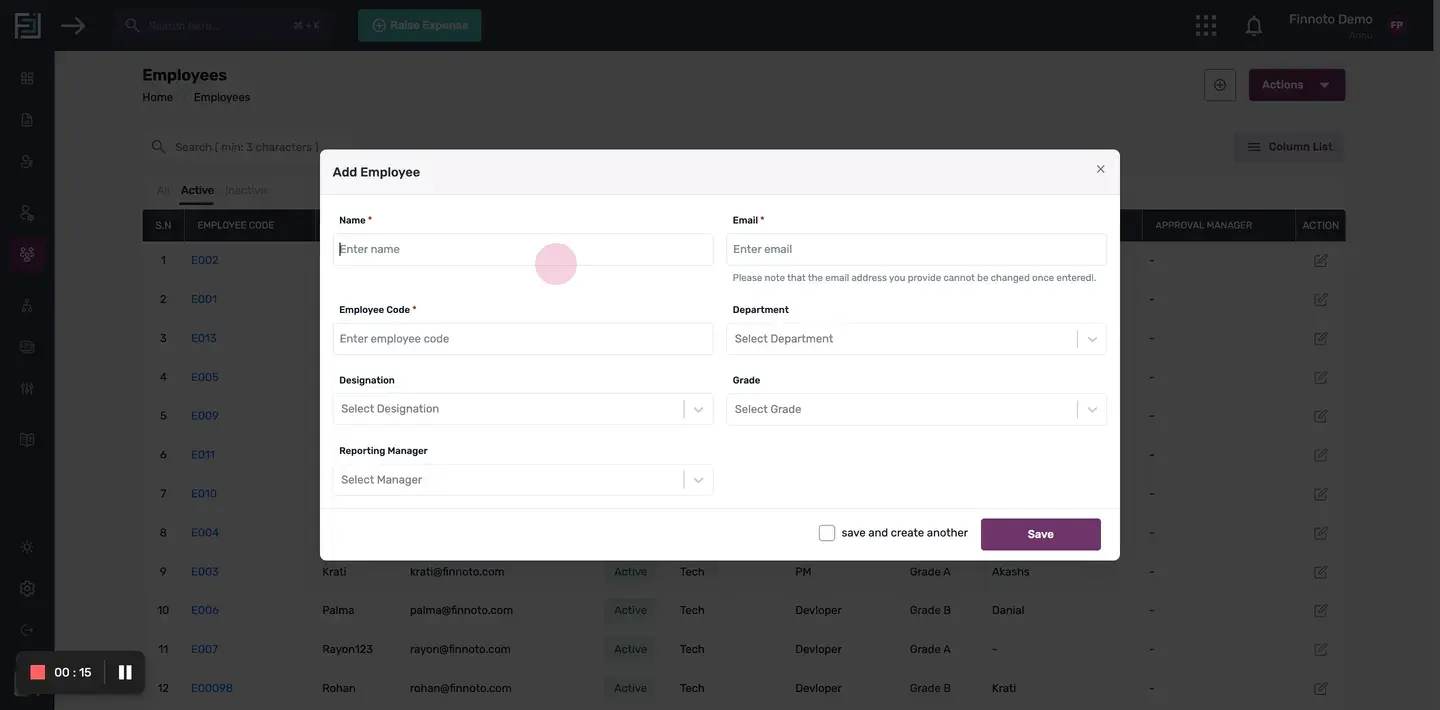1440x710 pixels.
Task: Expand the Actions dropdown button
Action: tap(1297, 85)
